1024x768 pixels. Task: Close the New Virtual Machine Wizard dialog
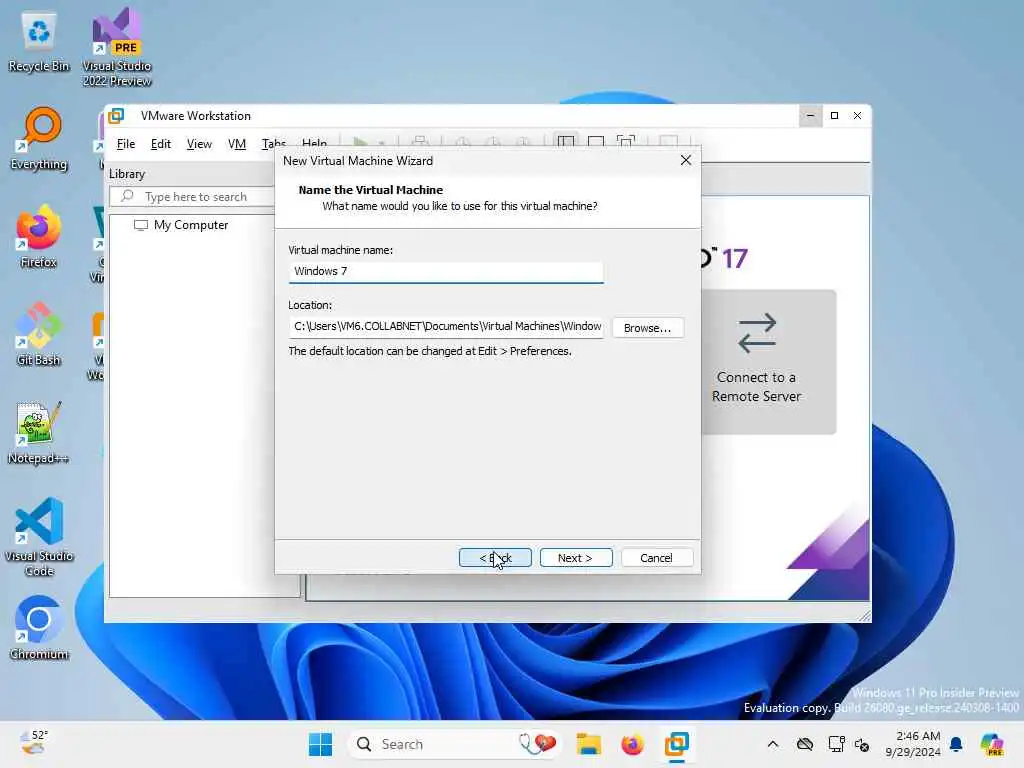tap(686, 161)
